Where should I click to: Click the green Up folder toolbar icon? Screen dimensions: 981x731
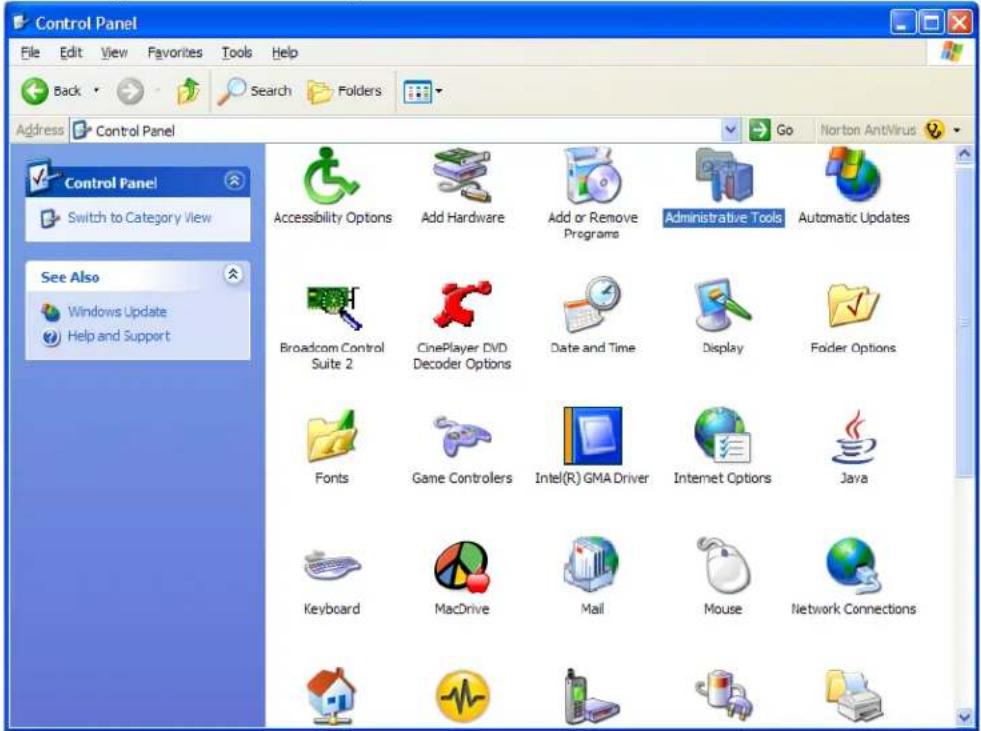click(188, 91)
